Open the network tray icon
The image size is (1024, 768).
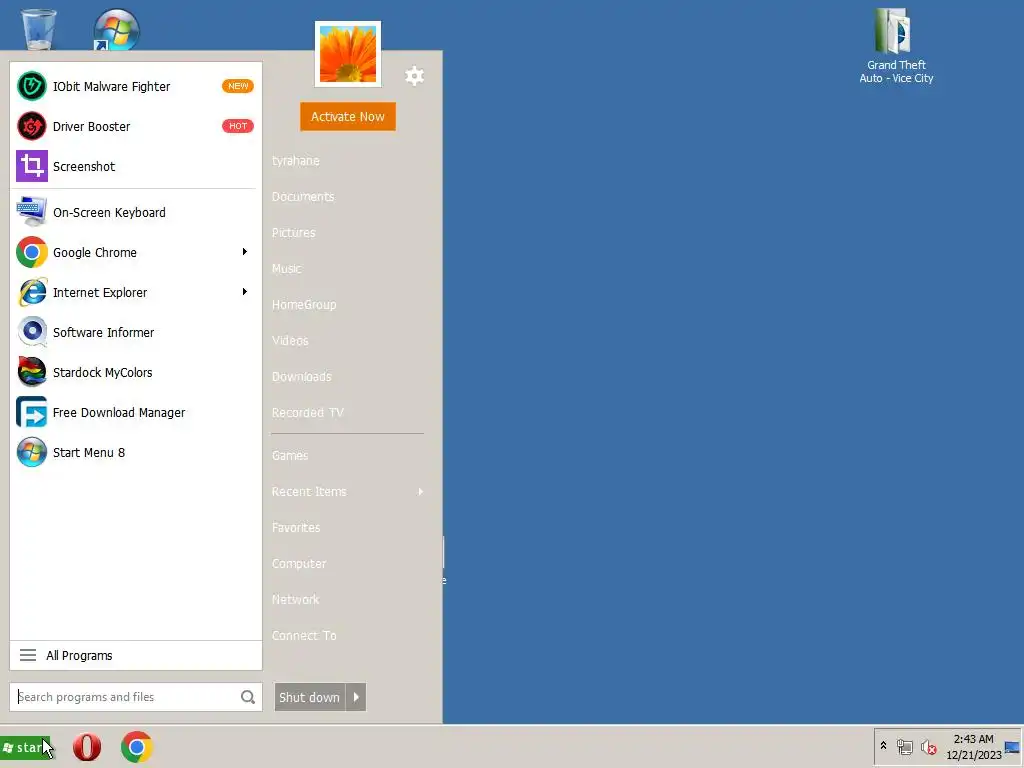coord(904,746)
